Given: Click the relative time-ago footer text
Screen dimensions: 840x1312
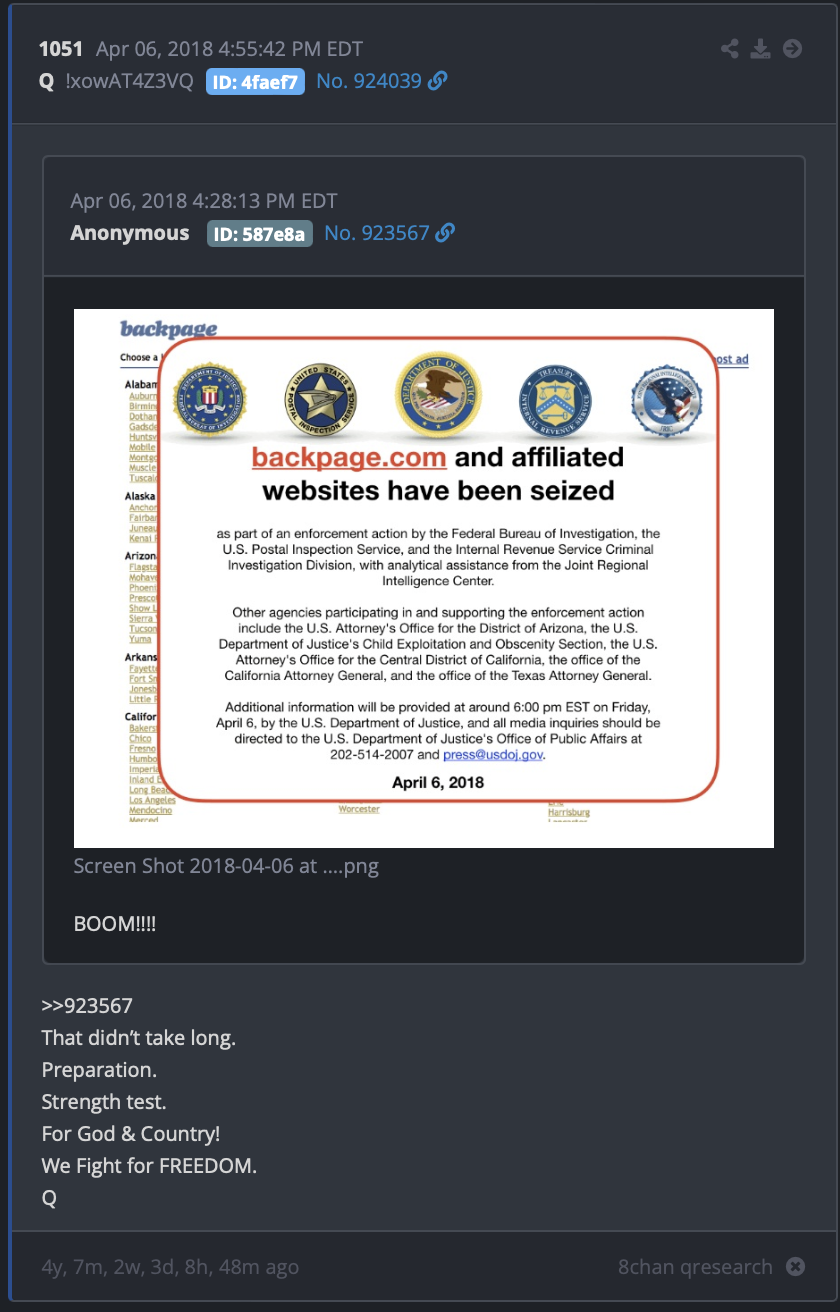Looking at the screenshot, I should 170,1267.
